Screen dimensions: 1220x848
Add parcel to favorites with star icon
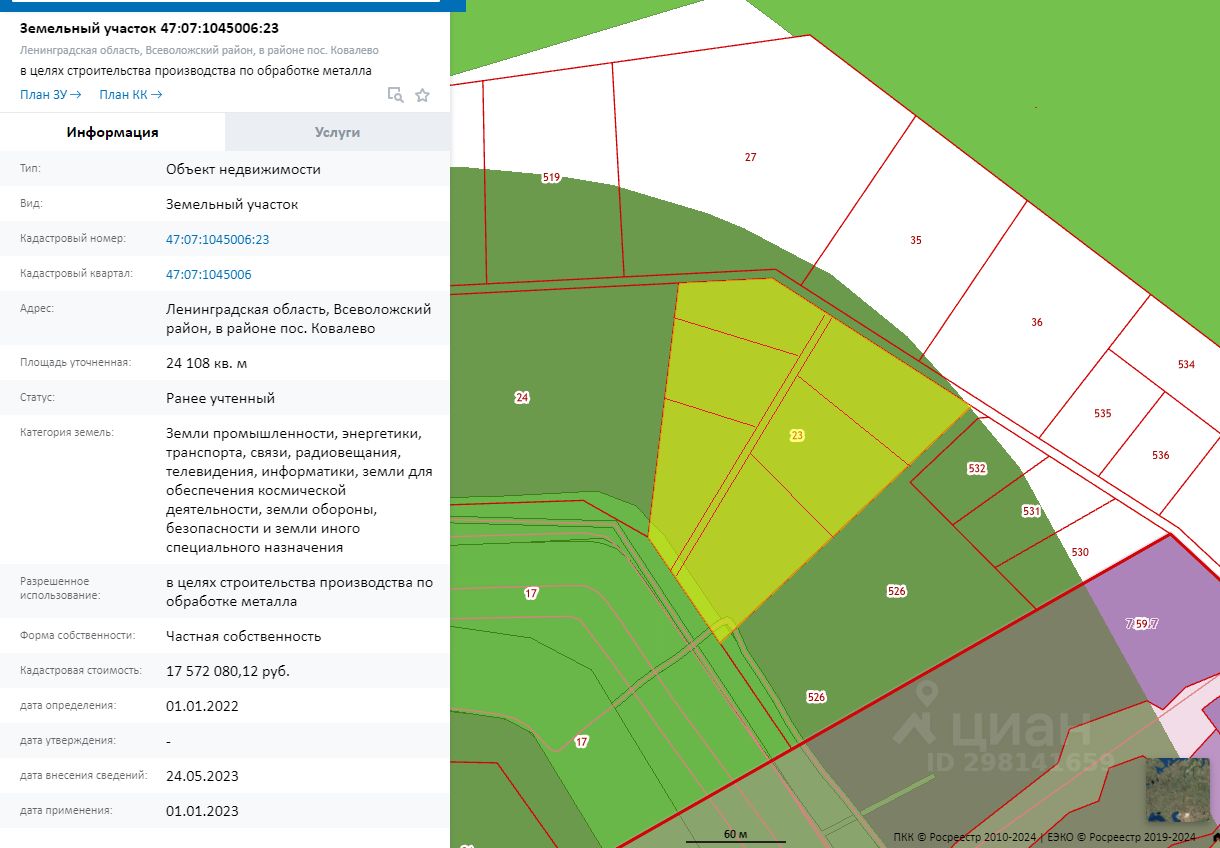pyautogui.click(x=422, y=95)
